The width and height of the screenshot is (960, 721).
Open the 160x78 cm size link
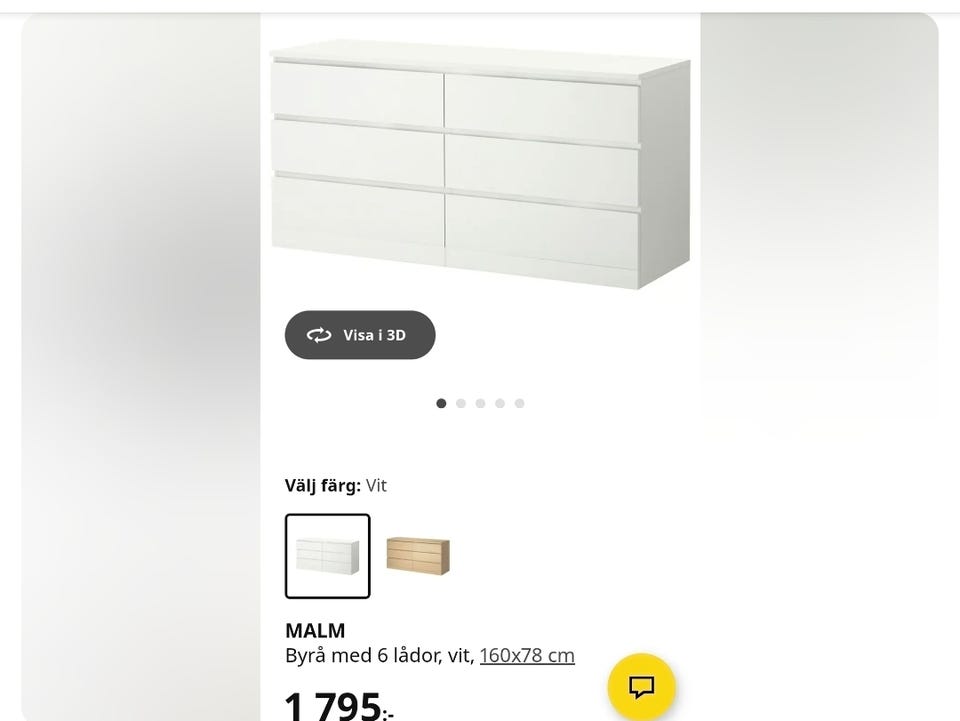pos(527,656)
